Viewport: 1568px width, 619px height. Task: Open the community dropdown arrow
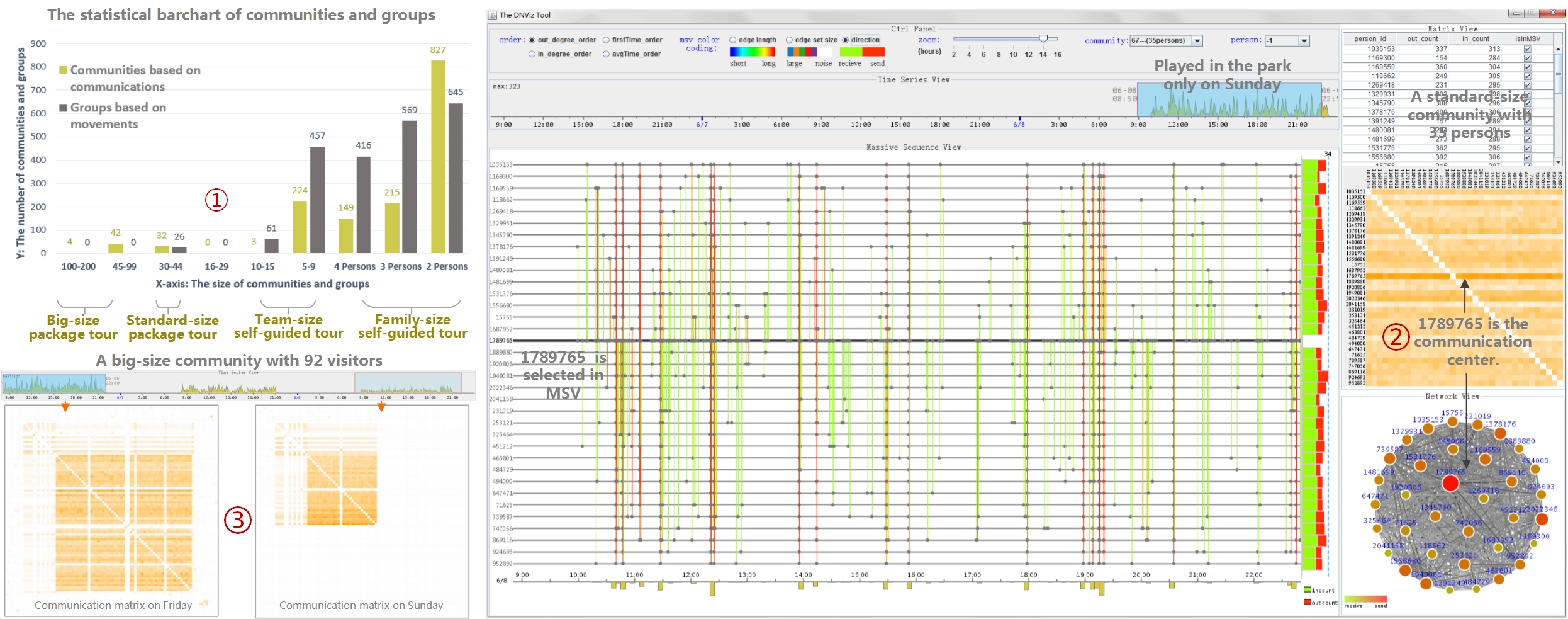click(1197, 41)
